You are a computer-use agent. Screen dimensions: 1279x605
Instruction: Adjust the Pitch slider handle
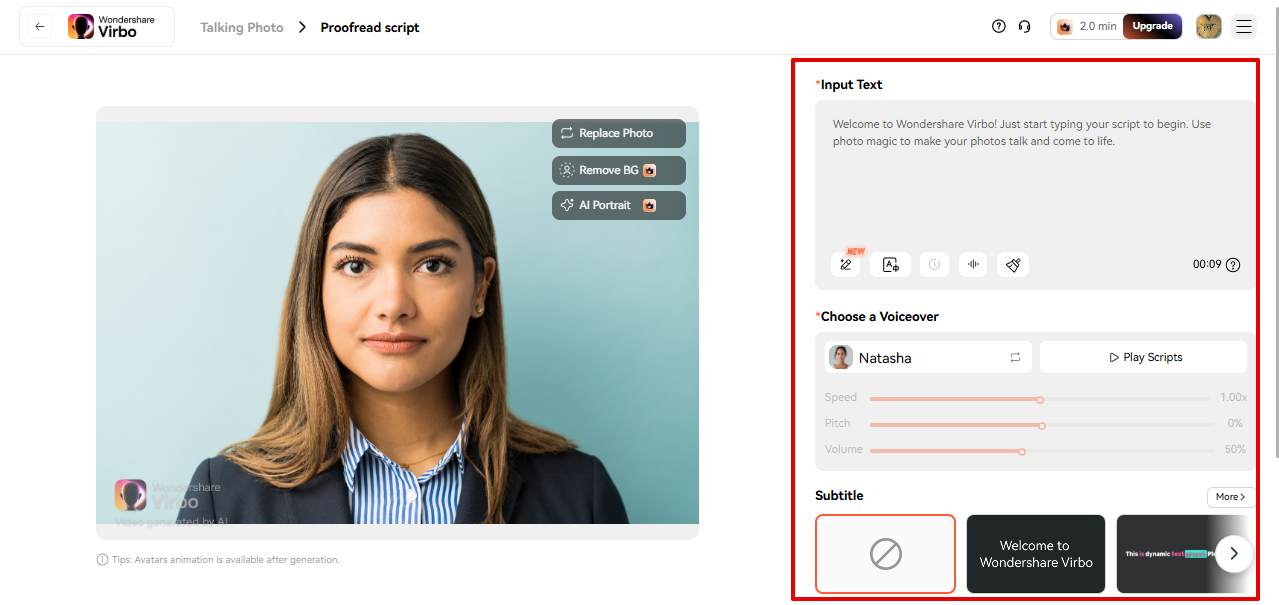pos(1042,425)
